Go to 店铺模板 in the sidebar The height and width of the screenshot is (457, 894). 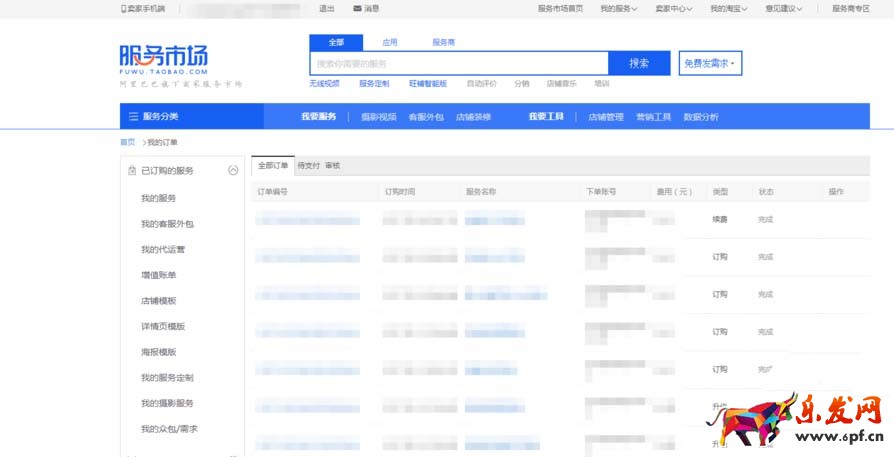pos(158,301)
